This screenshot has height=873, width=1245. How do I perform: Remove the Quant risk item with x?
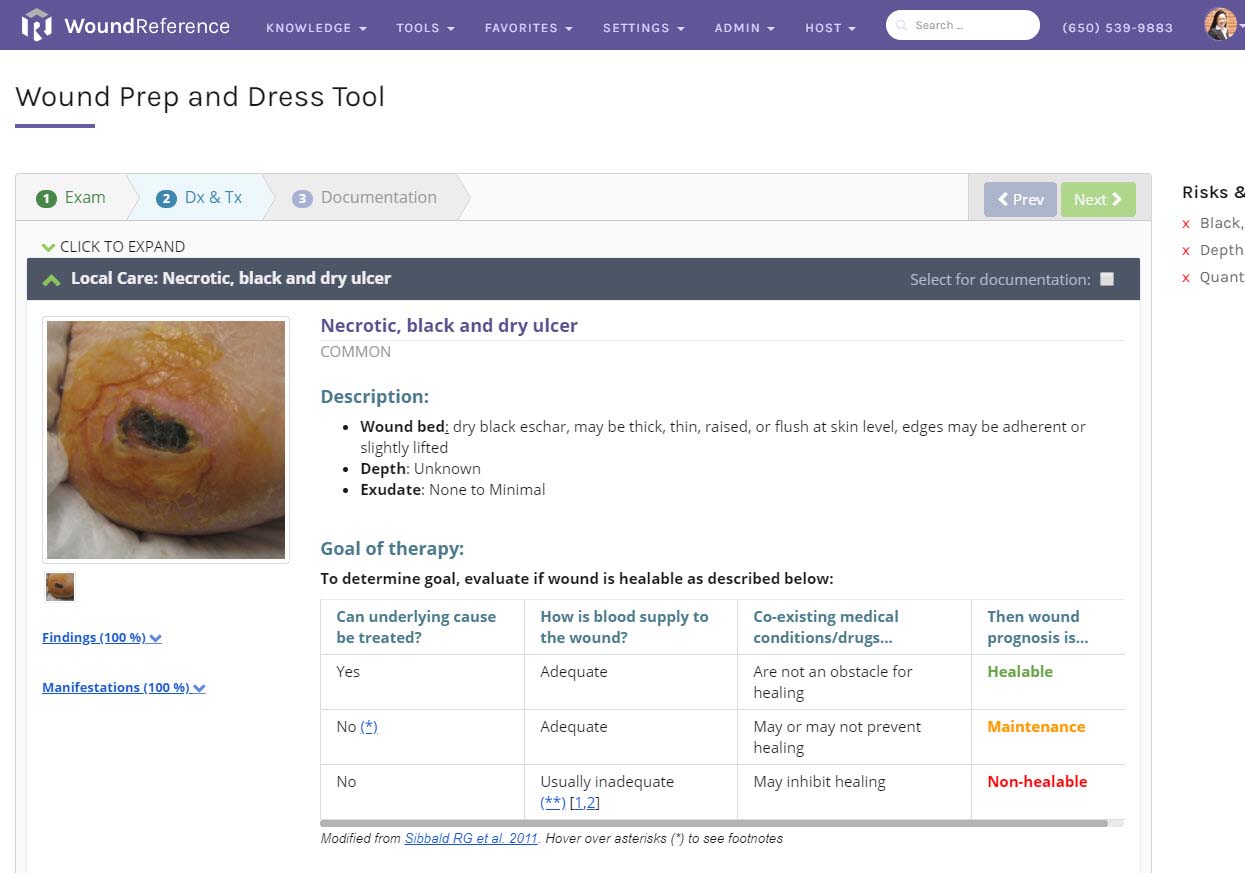tap(1186, 278)
